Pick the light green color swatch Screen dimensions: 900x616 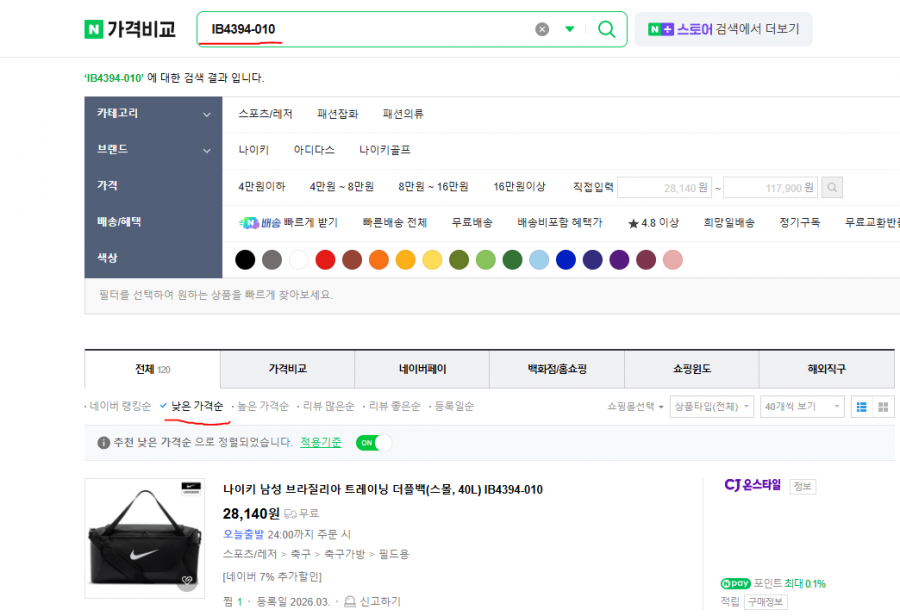point(486,260)
